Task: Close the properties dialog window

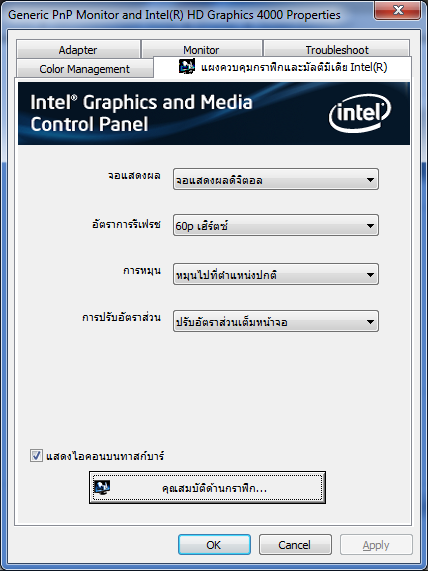Action: 397,10
